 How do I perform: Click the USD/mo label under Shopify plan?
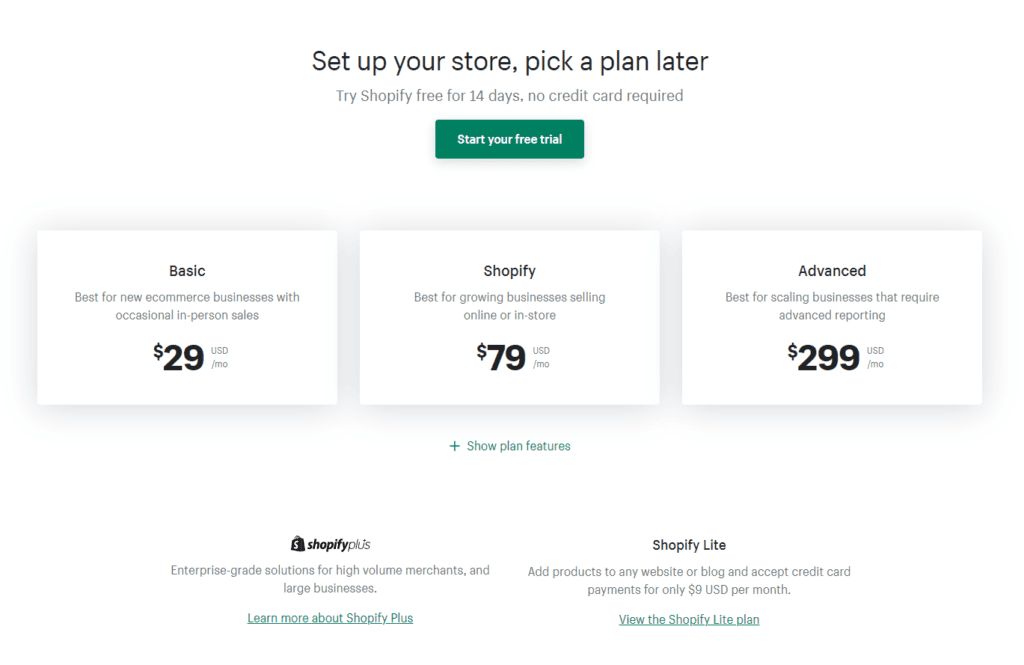click(x=540, y=357)
